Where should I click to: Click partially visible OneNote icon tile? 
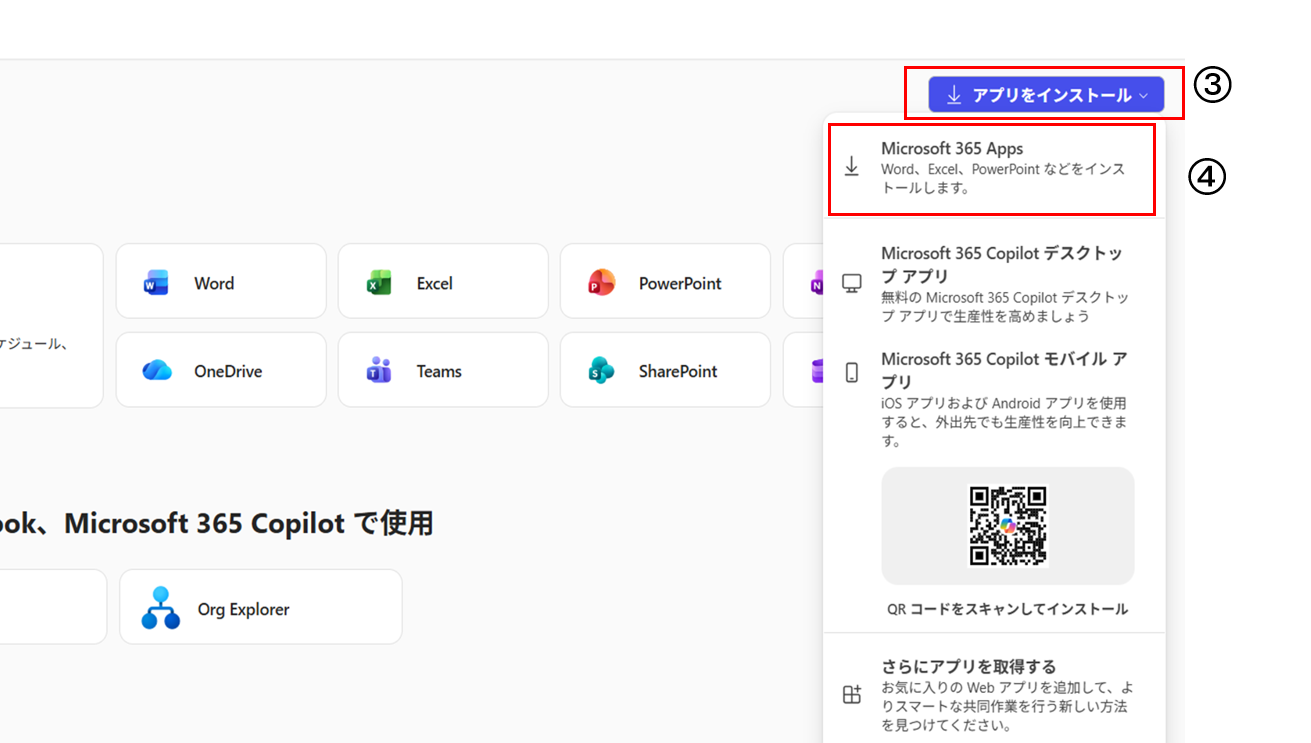tap(804, 283)
